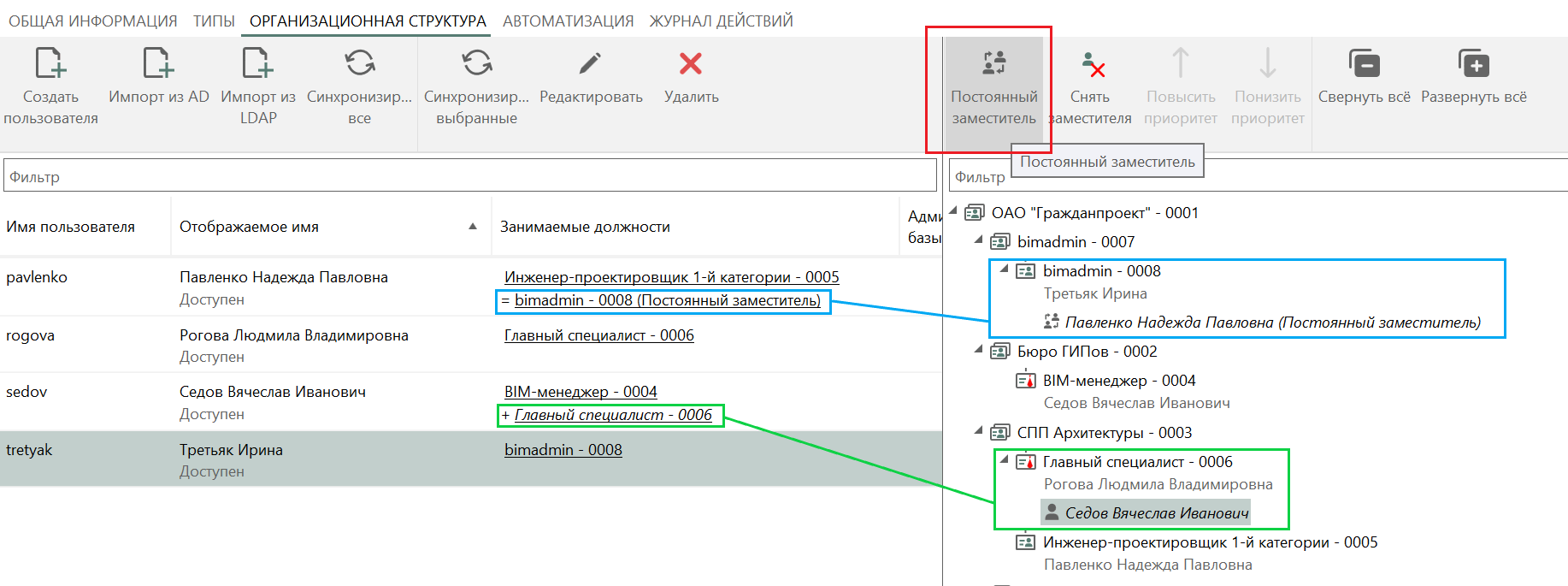
Task: Click Synchronize selected users icon
Action: click(x=476, y=64)
